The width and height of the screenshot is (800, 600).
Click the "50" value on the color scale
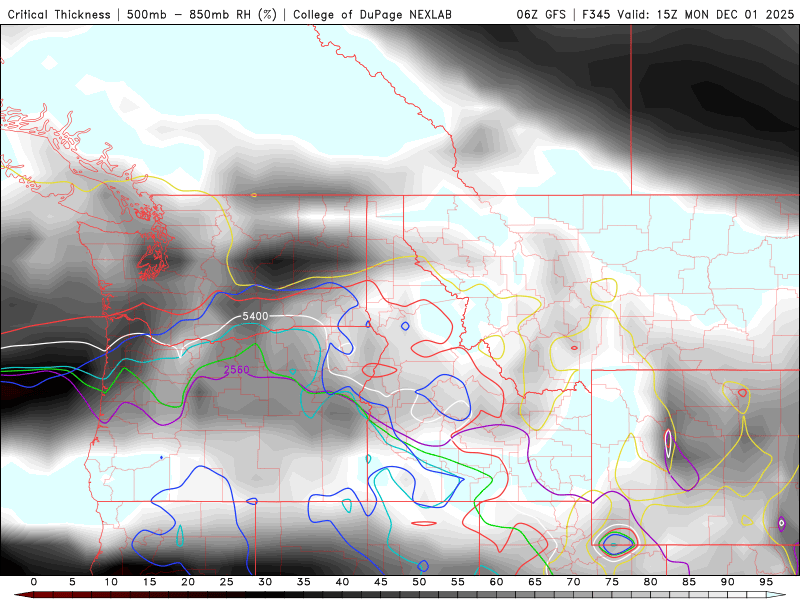tap(419, 582)
